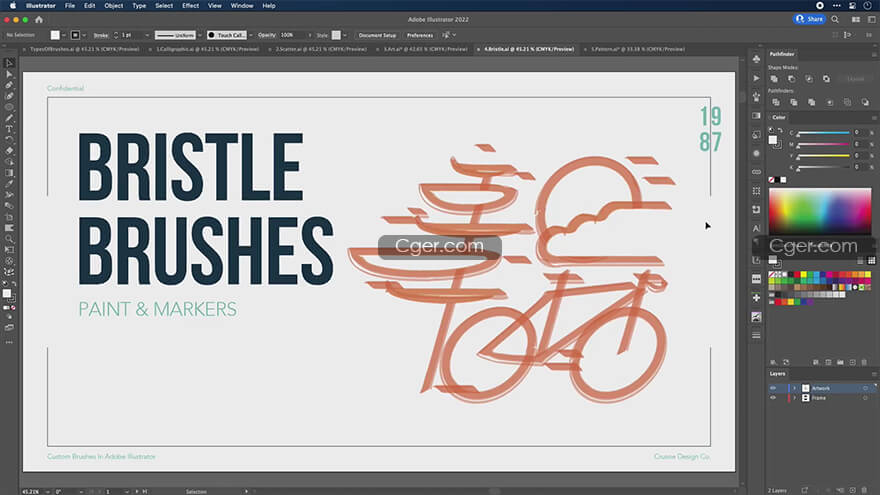This screenshot has width=880, height=495.
Task: Open Edit Toolbar three-dots button
Action: 9,342
